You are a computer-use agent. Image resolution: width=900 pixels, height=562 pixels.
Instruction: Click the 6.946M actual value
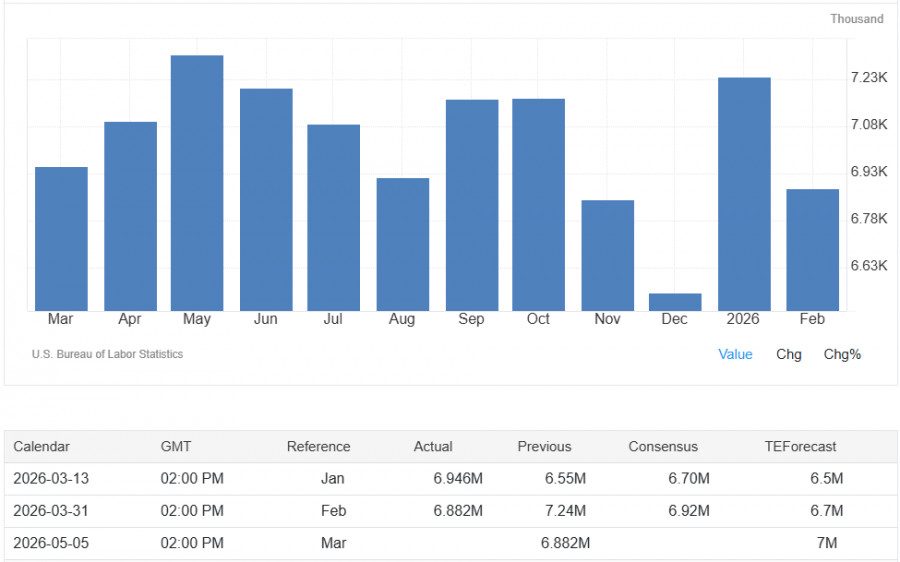pos(458,479)
